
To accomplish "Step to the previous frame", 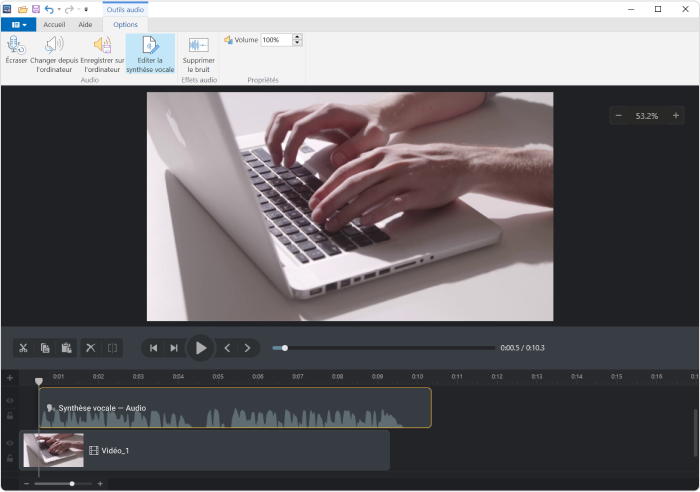I will [227, 348].
